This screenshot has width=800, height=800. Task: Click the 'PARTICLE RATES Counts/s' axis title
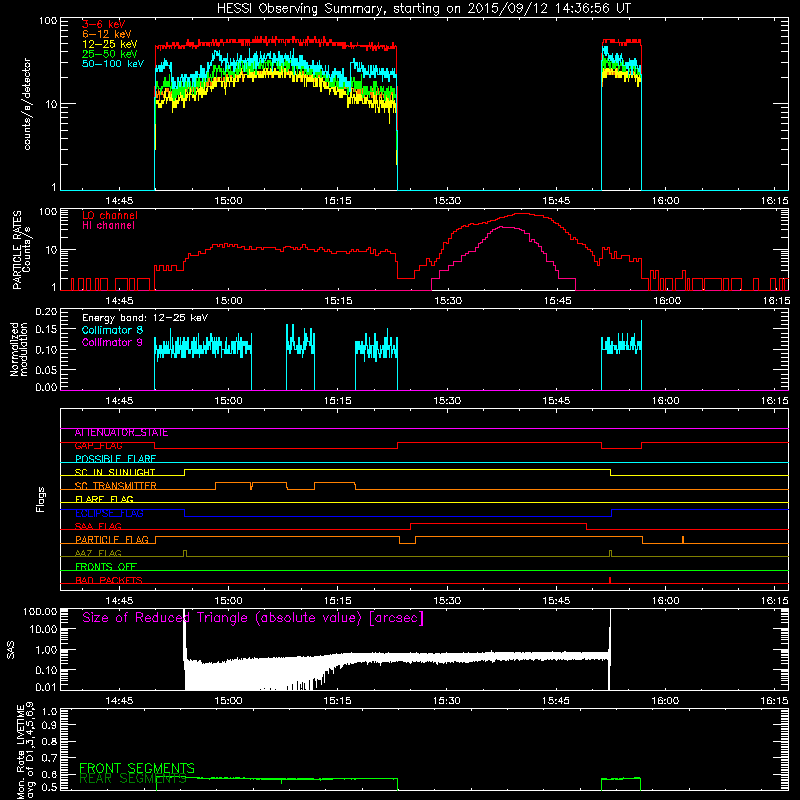point(21,250)
